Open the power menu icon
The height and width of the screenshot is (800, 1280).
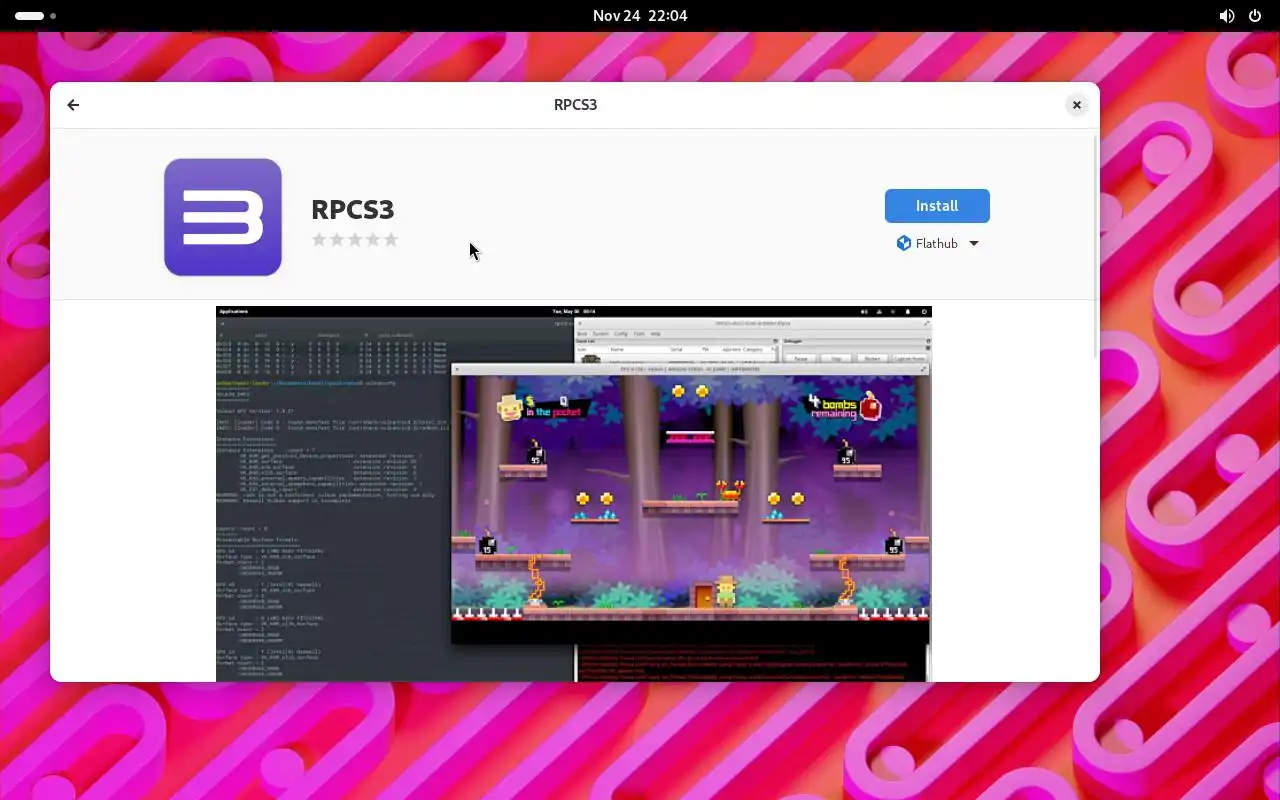[x=1255, y=16]
